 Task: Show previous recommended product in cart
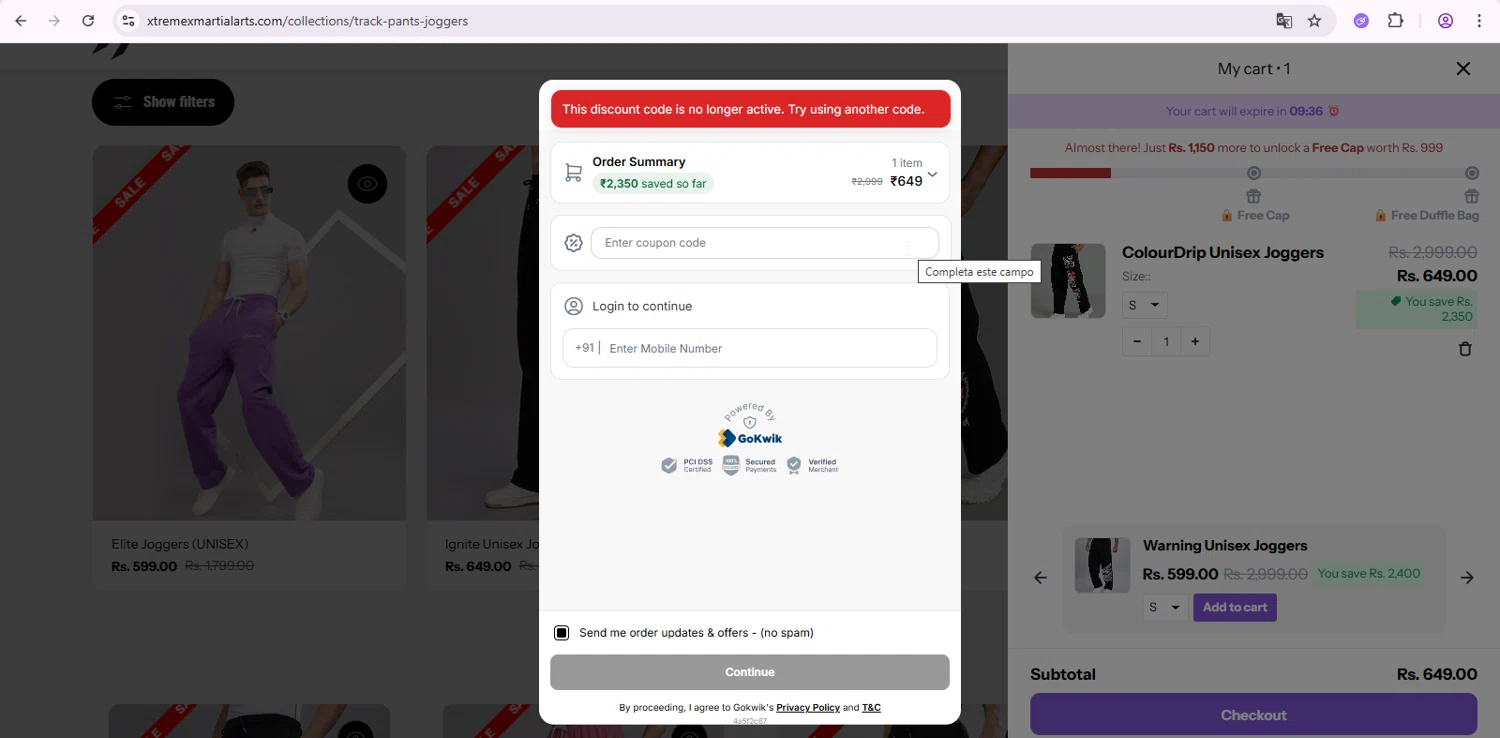(1041, 578)
